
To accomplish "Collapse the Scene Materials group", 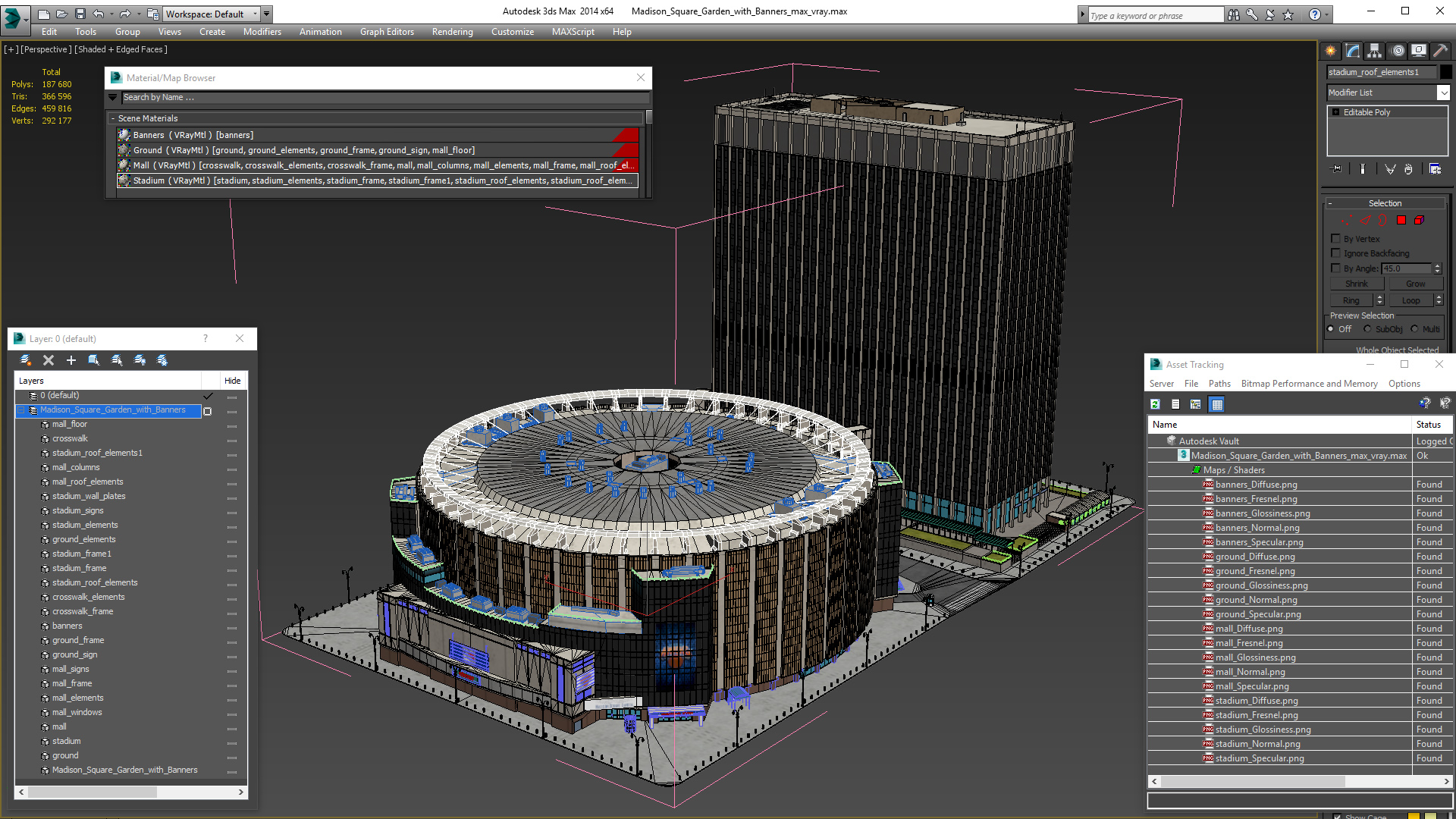I will tap(113, 118).
